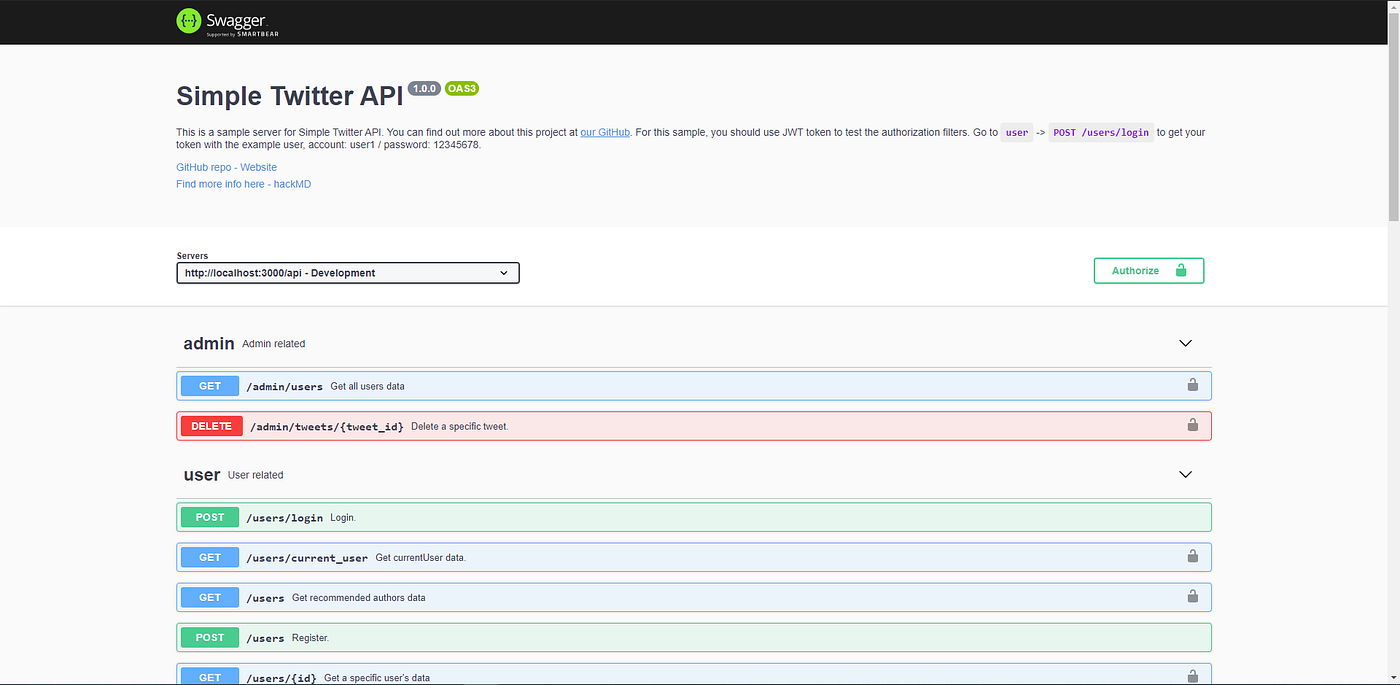Expand the GET /admin/users operation
Screen dimensions: 1400x685
[x=694, y=386]
